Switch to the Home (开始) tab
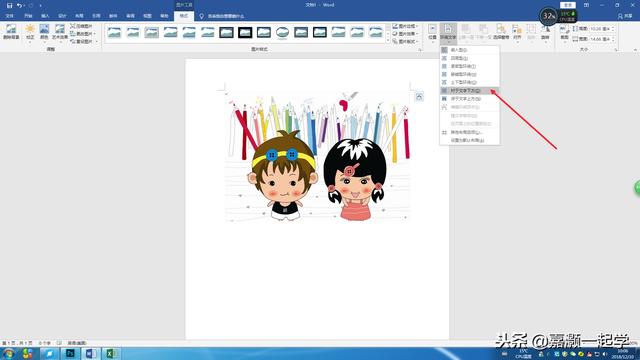640x360 pixels. (28, 16)
